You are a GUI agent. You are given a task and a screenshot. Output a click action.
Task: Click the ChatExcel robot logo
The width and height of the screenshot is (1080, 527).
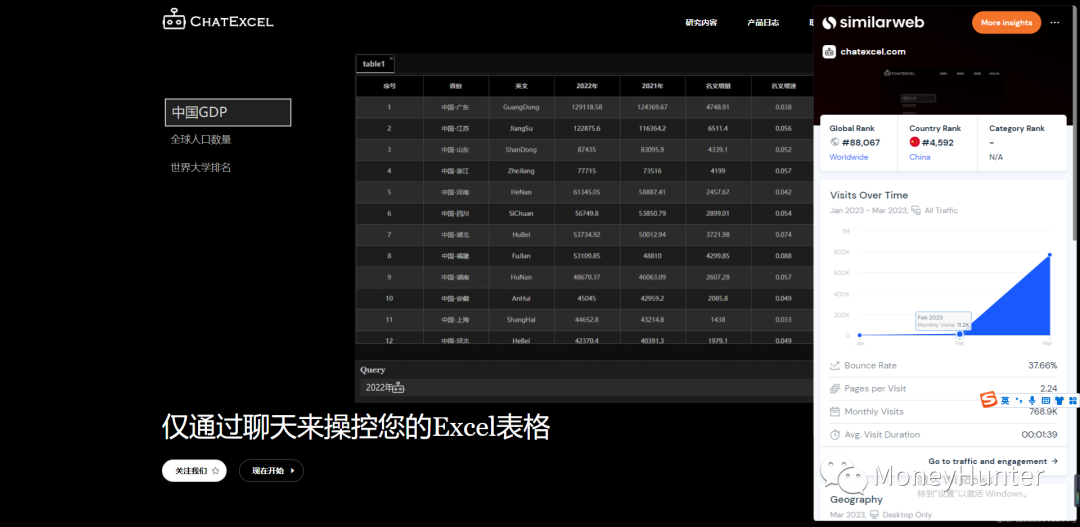[x=174, y=20]
